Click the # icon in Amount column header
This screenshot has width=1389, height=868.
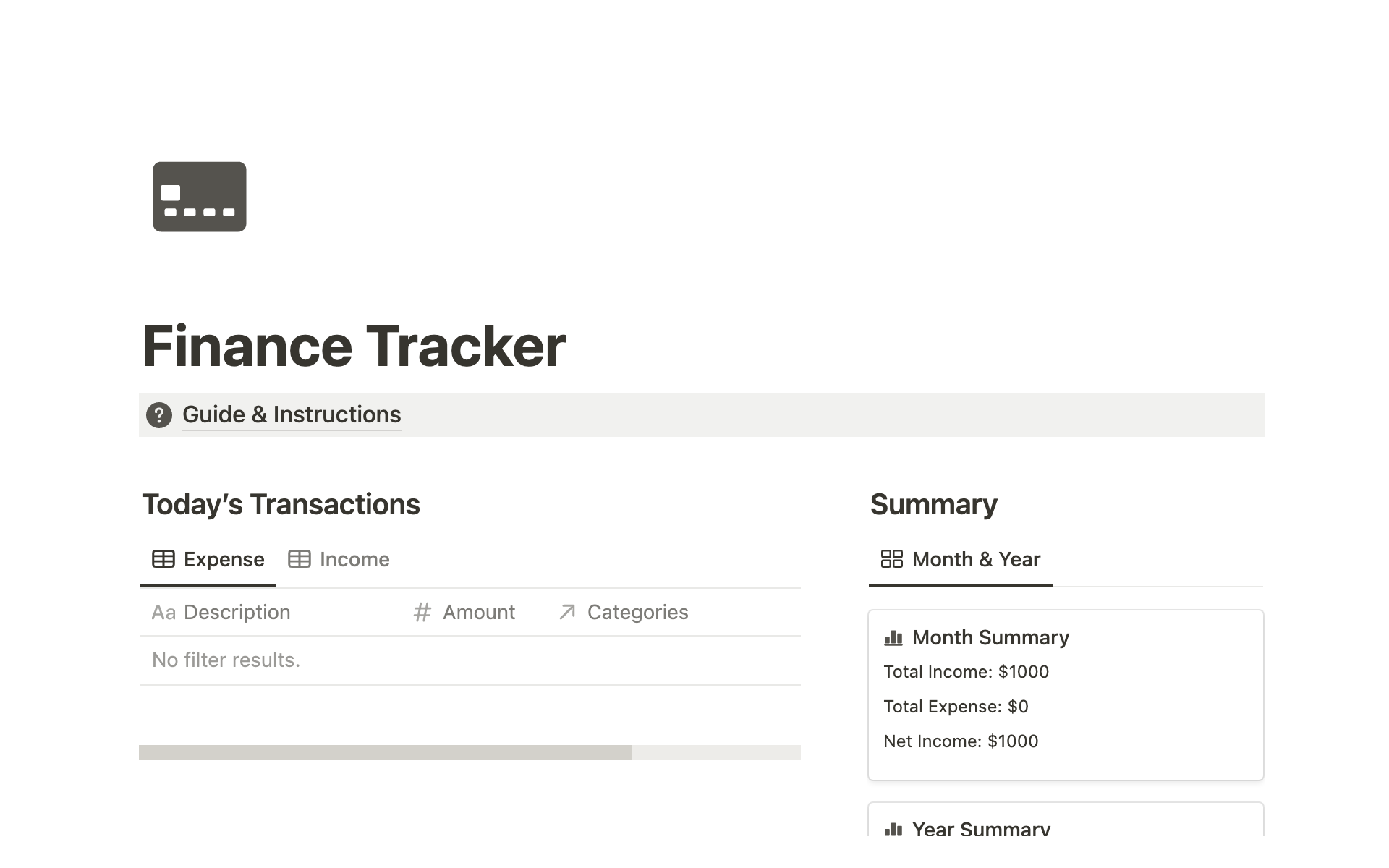(x=422, y=612)
